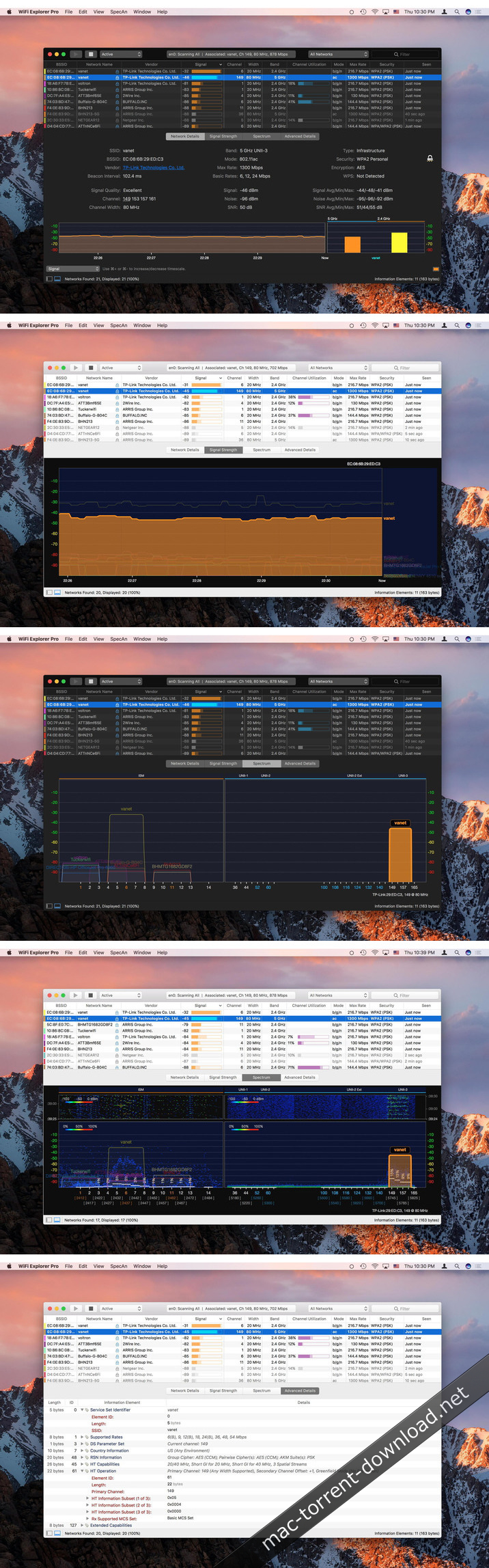This screenshot has height=1568, width=489.
Task: Click the orange badge icon beside the timescale hint
Action: [436, 269]
